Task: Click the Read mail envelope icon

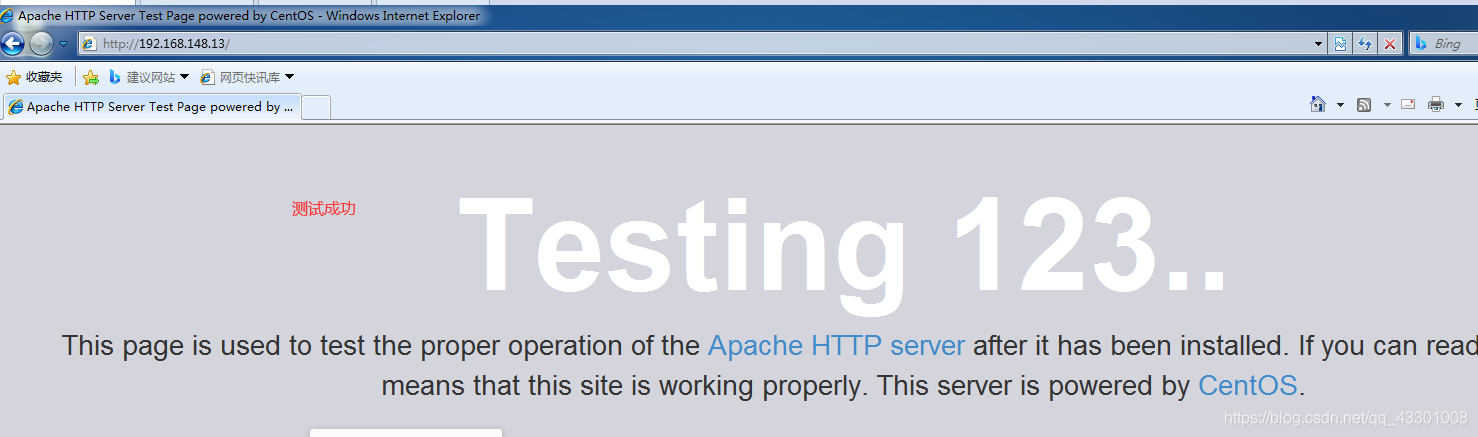Action: (x=1408, y=104)
